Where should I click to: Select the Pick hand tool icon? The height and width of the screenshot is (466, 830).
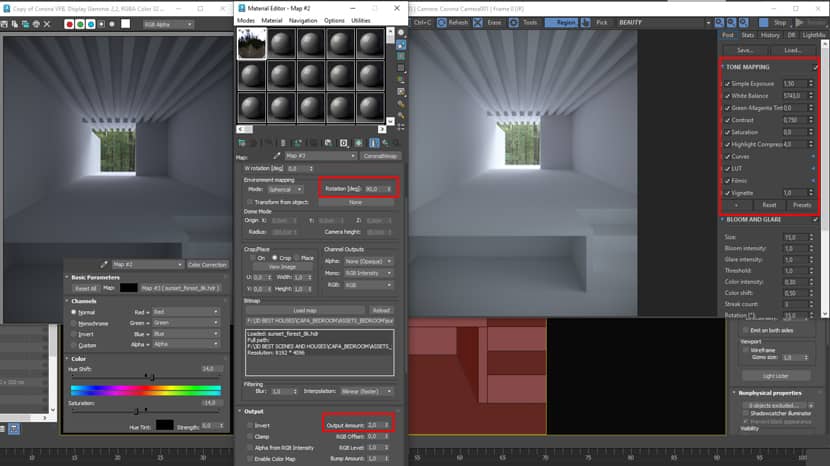click(x=585, y=23)
